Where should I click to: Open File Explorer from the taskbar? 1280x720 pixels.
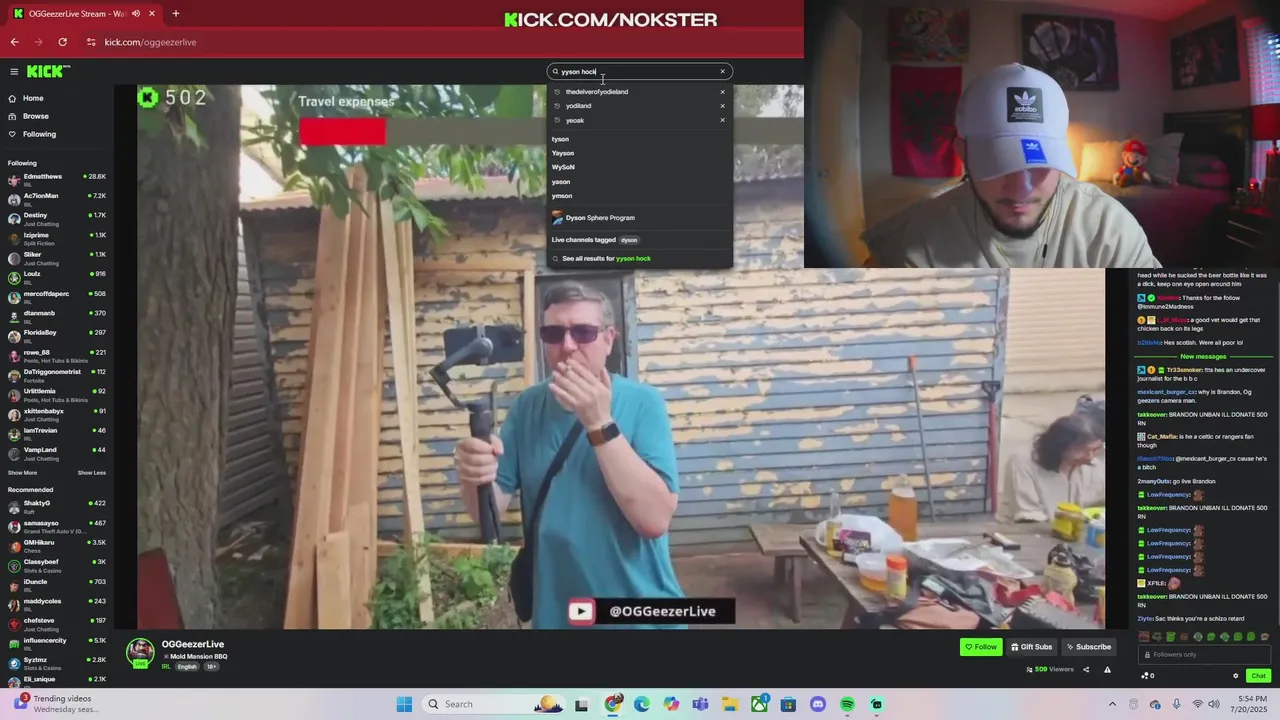(730, 704)
